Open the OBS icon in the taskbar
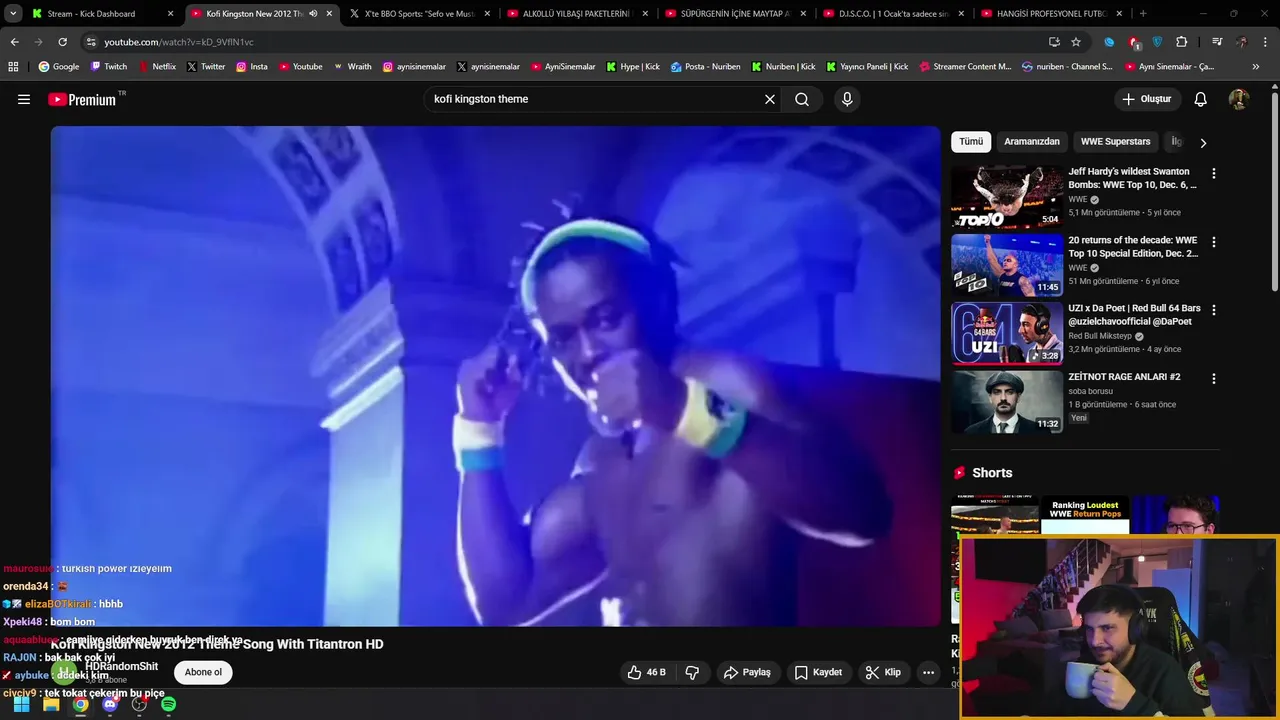1280x720 pixels. pos(139,704)
